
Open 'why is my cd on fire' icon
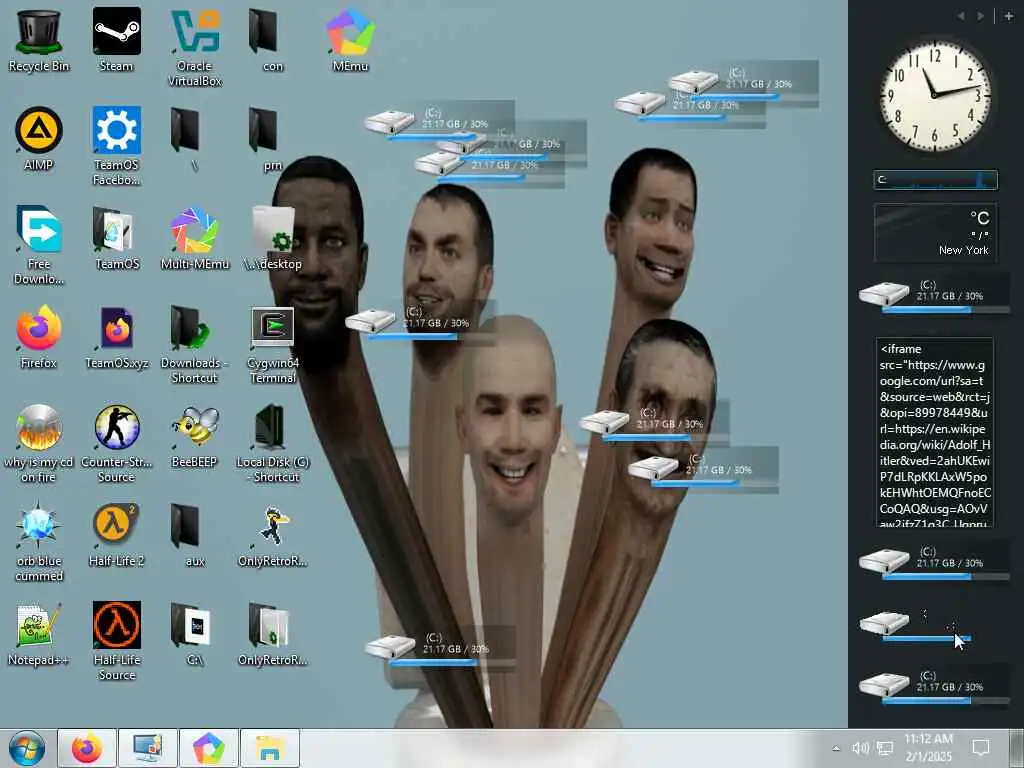click(39, 443)
